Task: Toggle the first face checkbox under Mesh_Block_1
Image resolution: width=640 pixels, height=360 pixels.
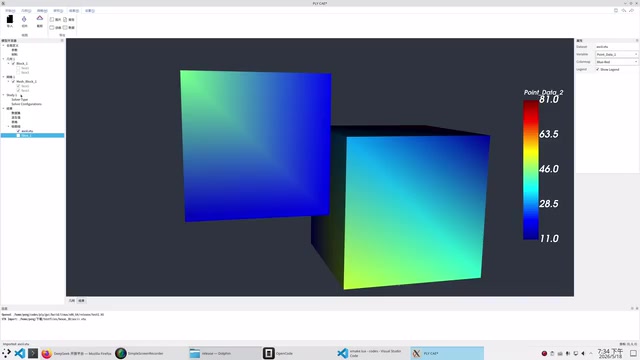Action: click(x=18, y=86)
